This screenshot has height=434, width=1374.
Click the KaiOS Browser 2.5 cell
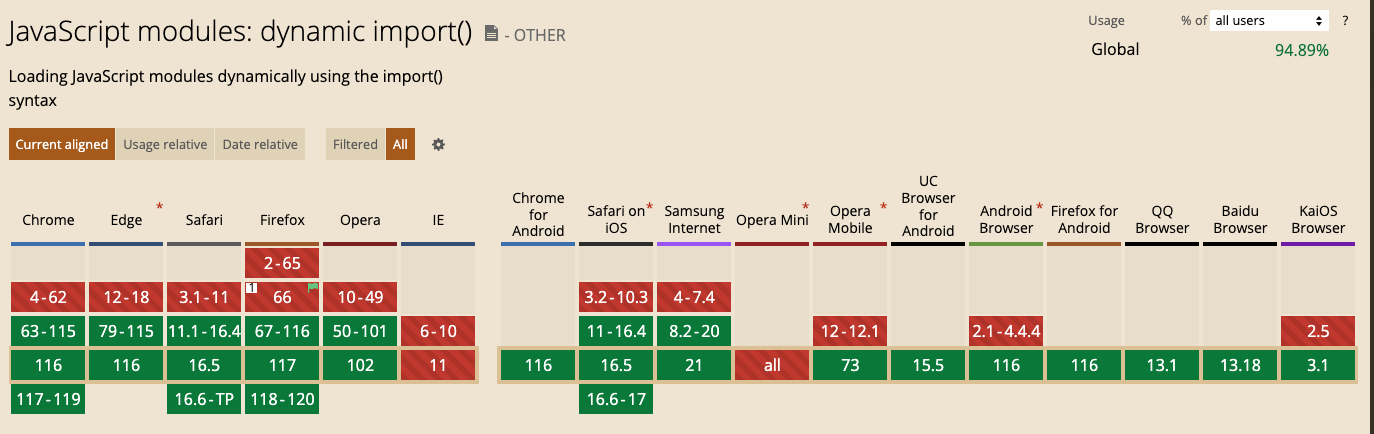[x=1318, y=331]
